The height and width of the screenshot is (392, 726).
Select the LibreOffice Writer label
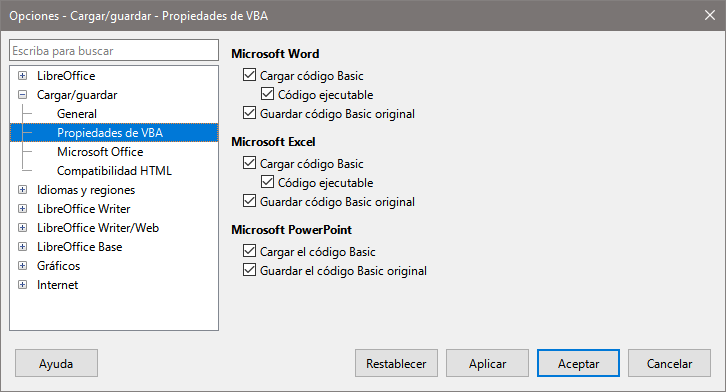point(84,209)
